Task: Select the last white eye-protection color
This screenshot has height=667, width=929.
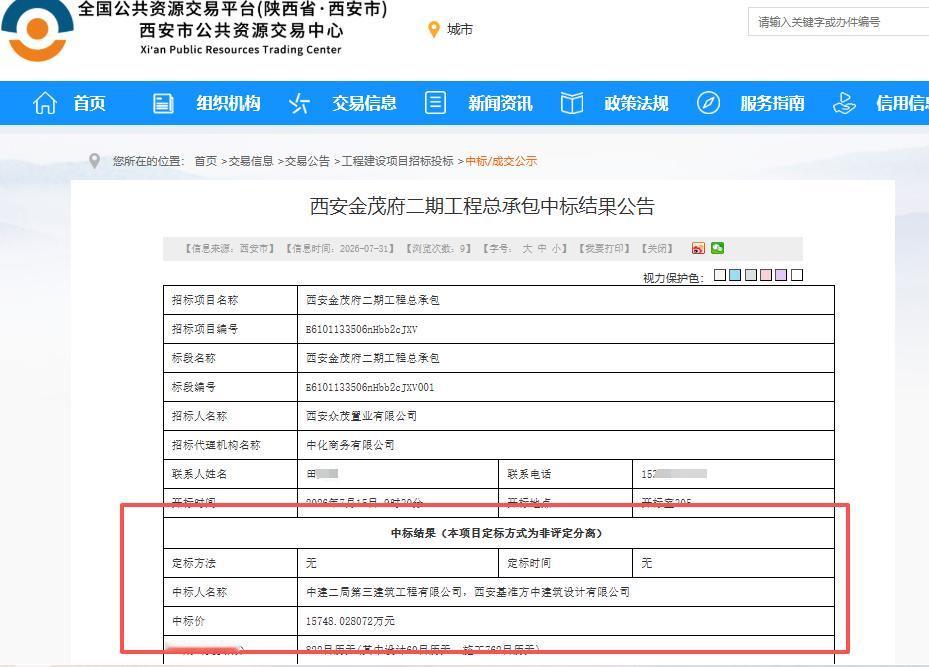Action: (797, 275)
